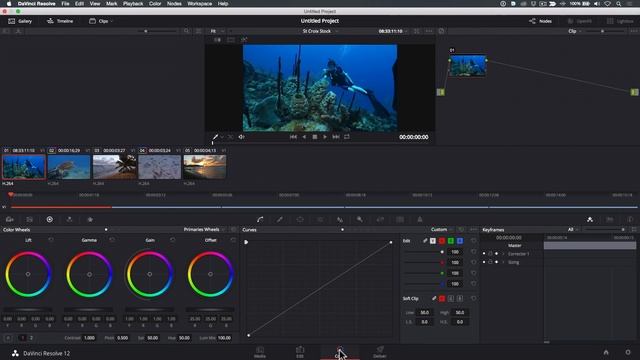Select the Curves palette icon
The height and width of the screenshot is (360, 640).
click(260, 220)
